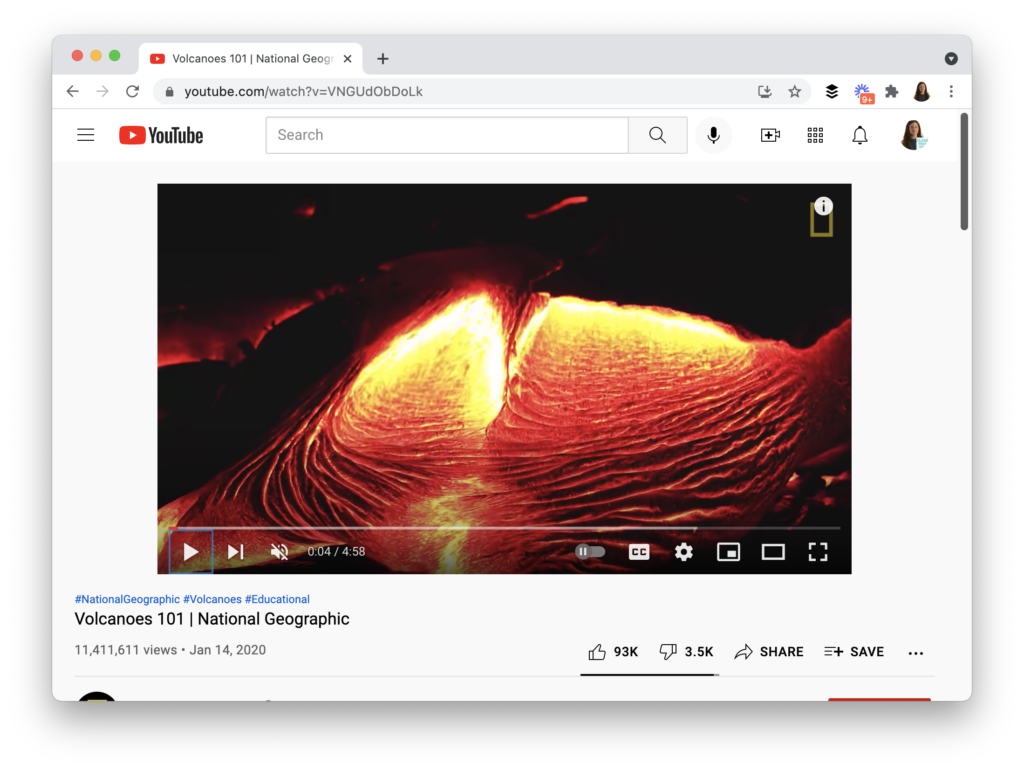Viewport: 1024px width, 770px height.
Task: Open Chrome's three-dot browser menu
Action: [951, 90]
